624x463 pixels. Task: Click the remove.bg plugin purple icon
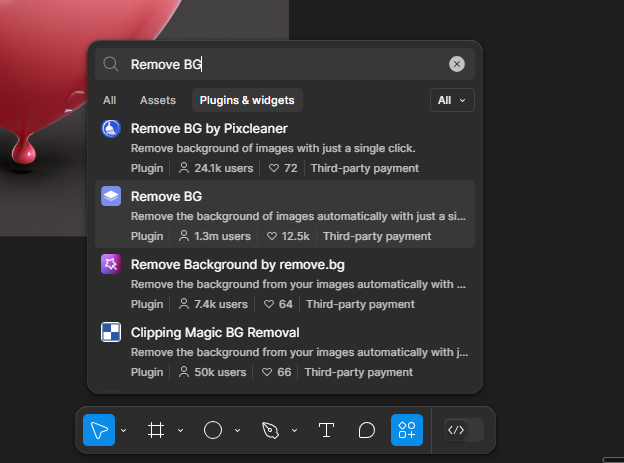tap(111, 264)
